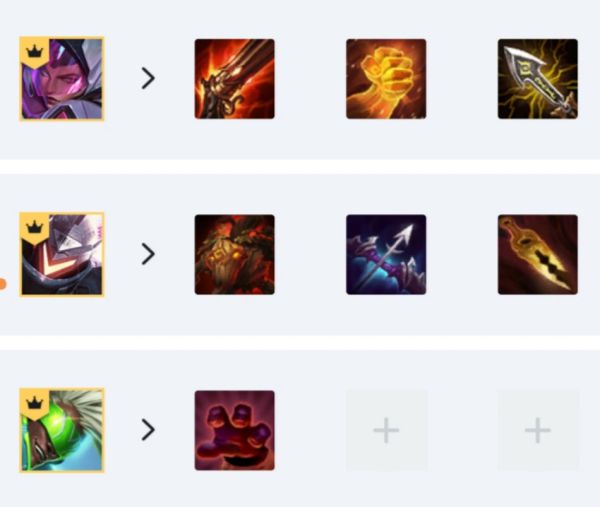Expand chevron next to purple hooded champion

(x=148, y=78)
